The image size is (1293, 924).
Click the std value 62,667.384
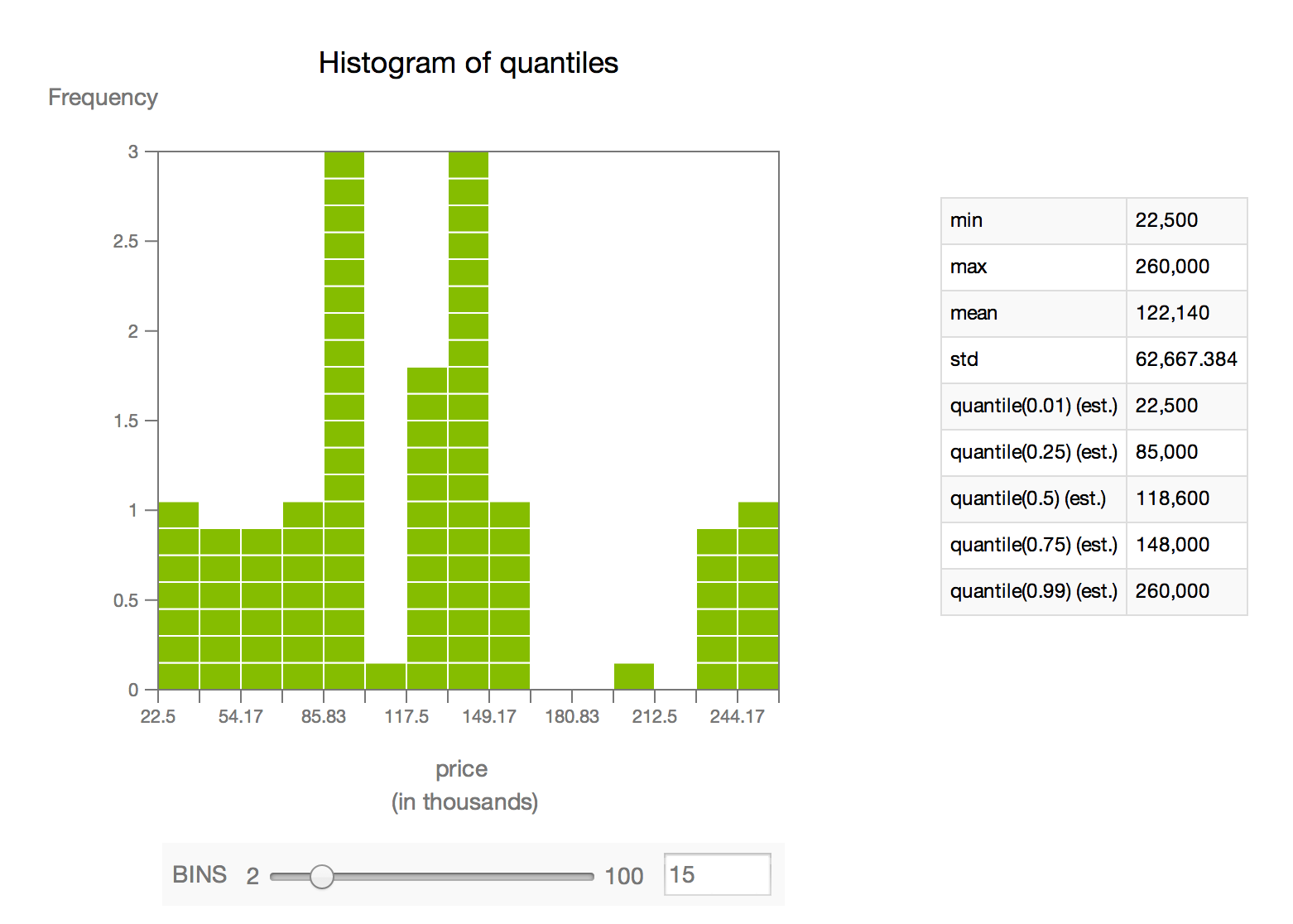(x=1185, y=359)
